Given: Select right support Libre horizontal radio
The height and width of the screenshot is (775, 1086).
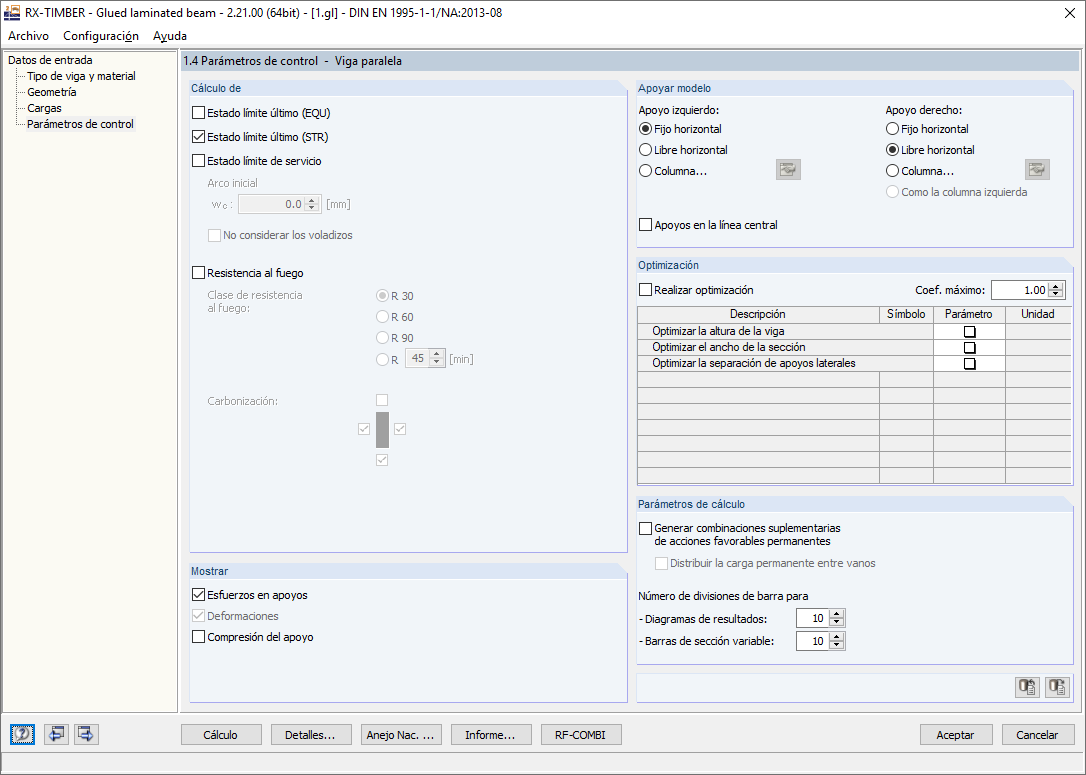Looking at the screenshot, I should click(892, 150).
